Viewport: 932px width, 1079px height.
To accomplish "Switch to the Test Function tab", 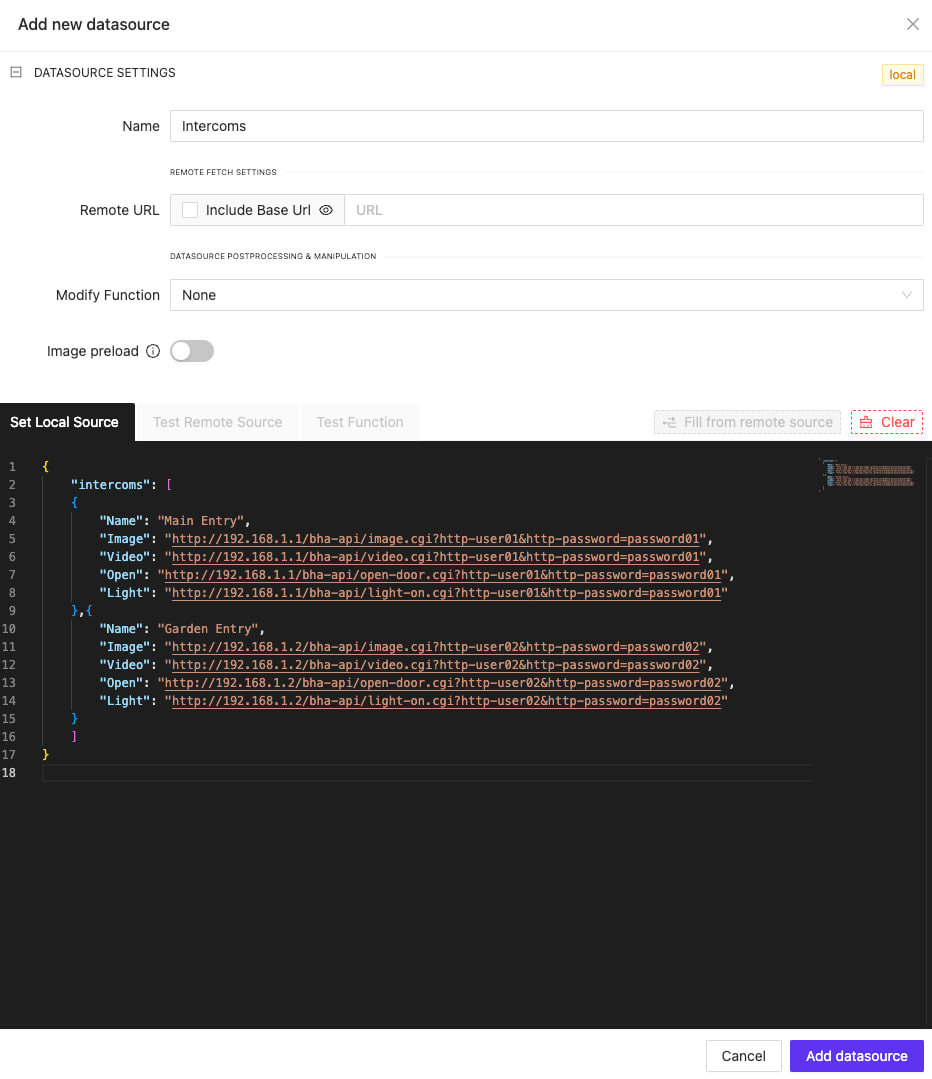I will (360, 422).
